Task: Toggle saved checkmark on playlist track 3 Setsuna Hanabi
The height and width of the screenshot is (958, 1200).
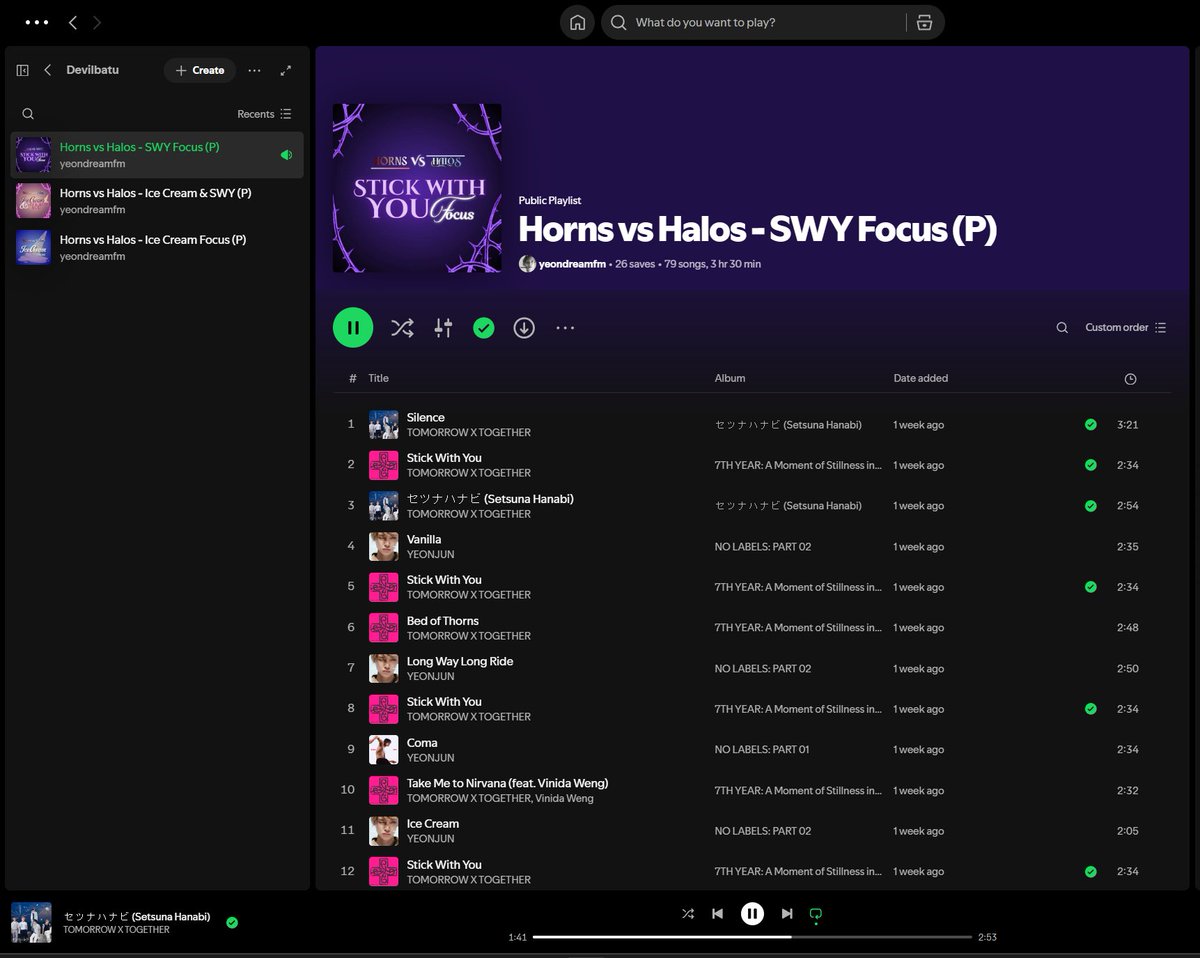Action: (x=1091, y=506)
